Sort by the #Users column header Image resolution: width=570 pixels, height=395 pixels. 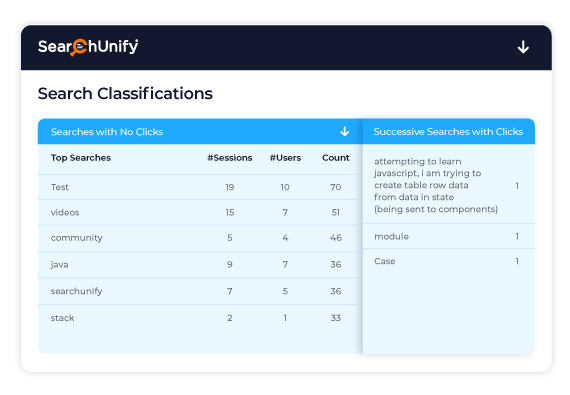coord(285,158)
